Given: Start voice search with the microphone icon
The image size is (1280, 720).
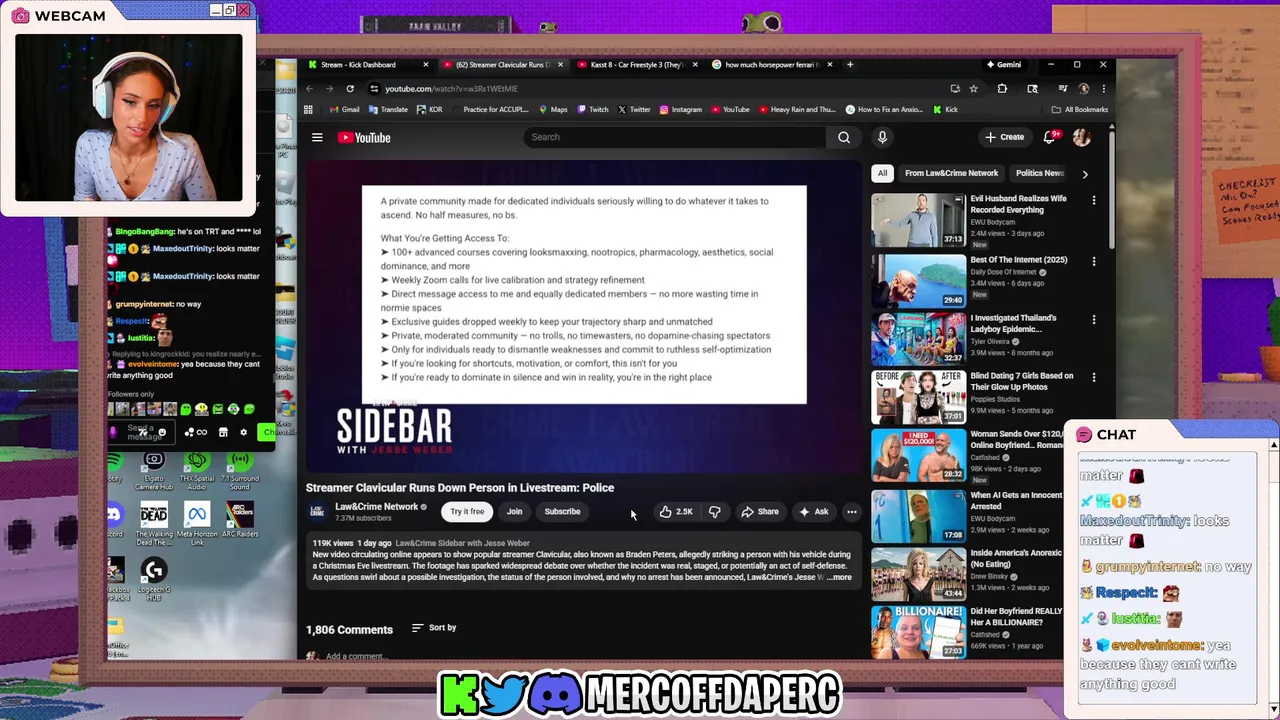Looking at the screenshot, I should pos(882,137).
